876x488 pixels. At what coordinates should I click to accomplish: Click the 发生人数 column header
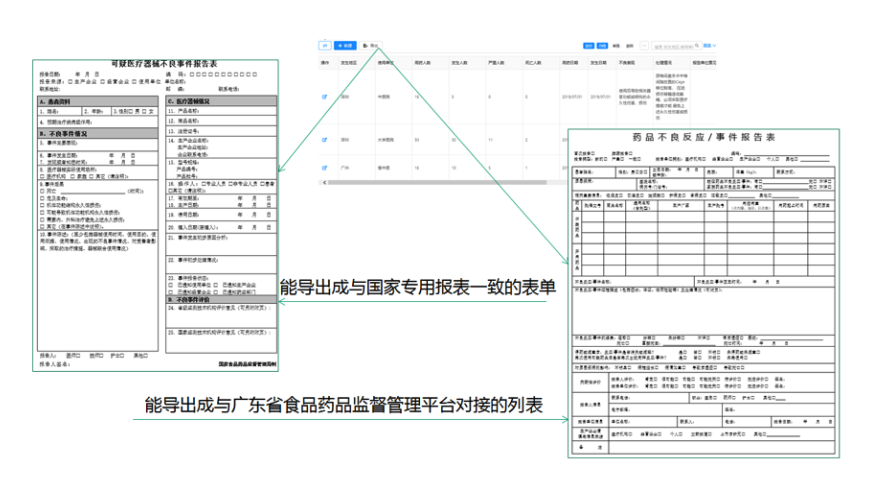pos(459,63)
